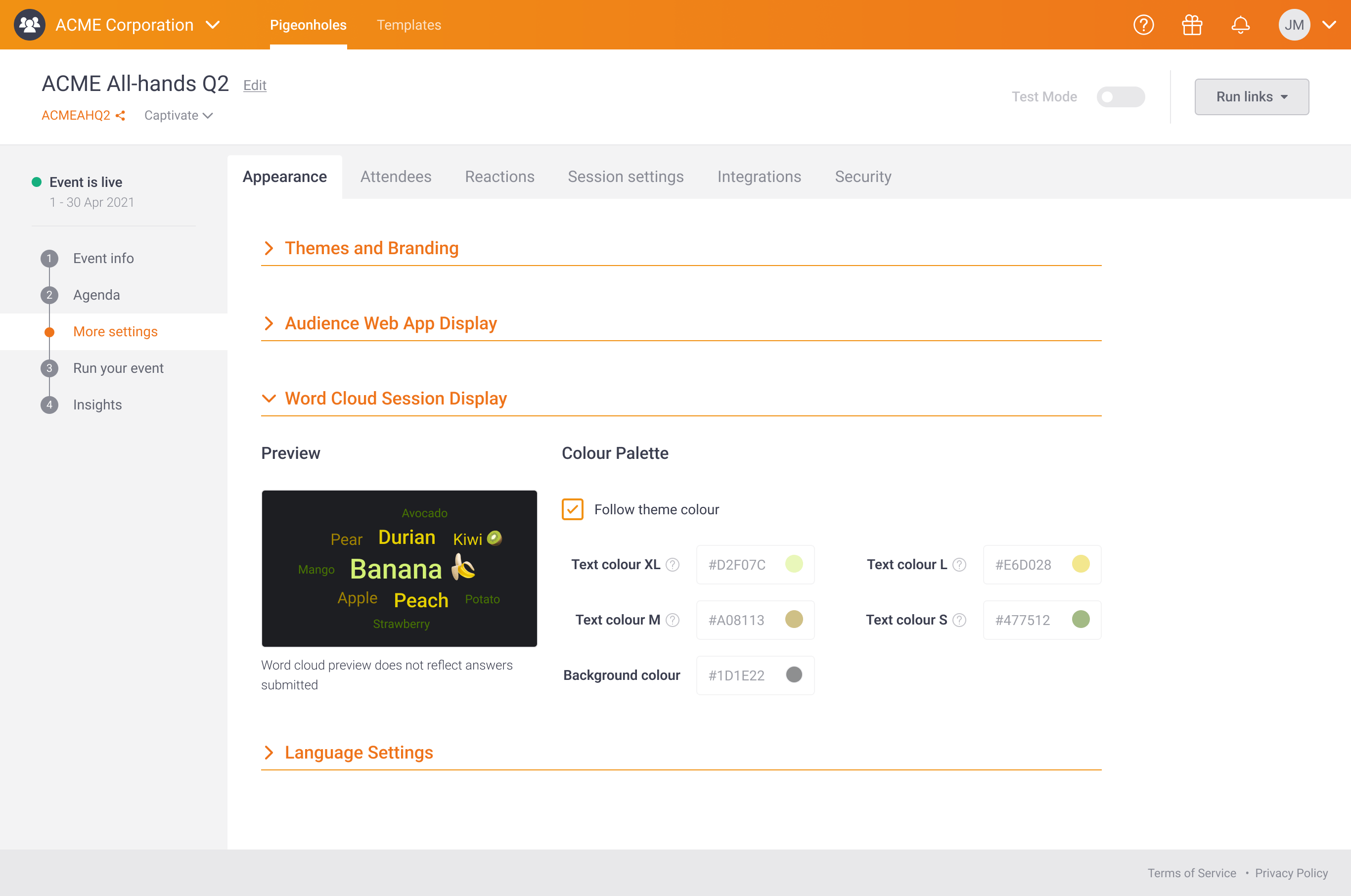This screenshot has height=896, width=1351.
Task: Click the JM user avatar
Action: (1294, 25)
